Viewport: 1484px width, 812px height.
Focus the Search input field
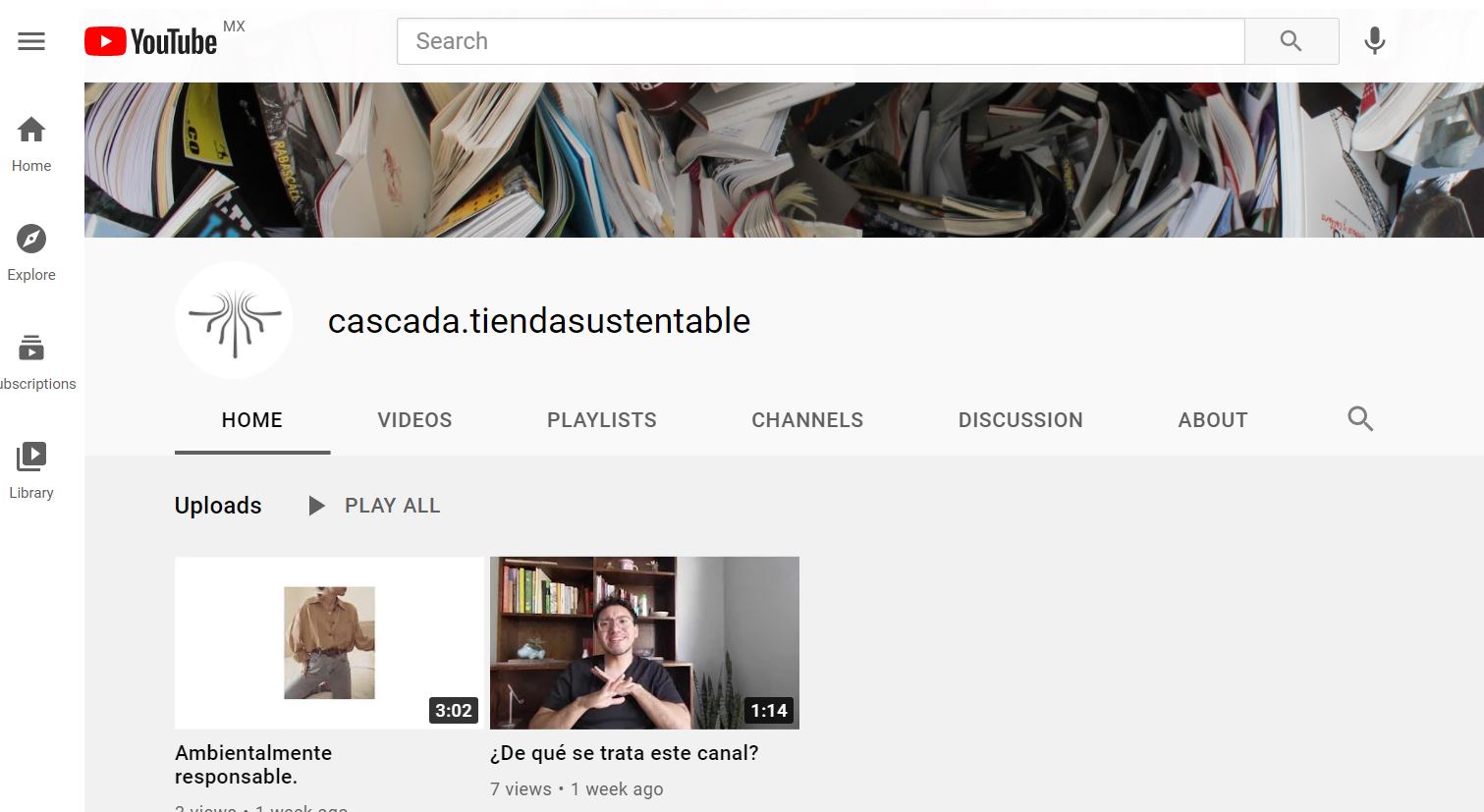click(x=820, y=41)
